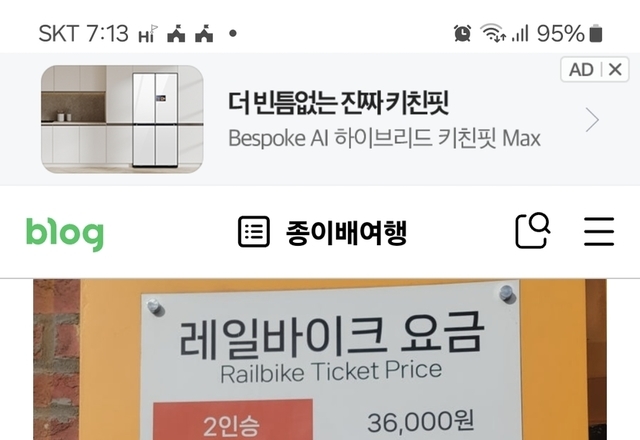Open the 레일바이크 요금 sign photo
This screenshot has height=440, width=640.
pyautogui.click(x=320, y=360)
